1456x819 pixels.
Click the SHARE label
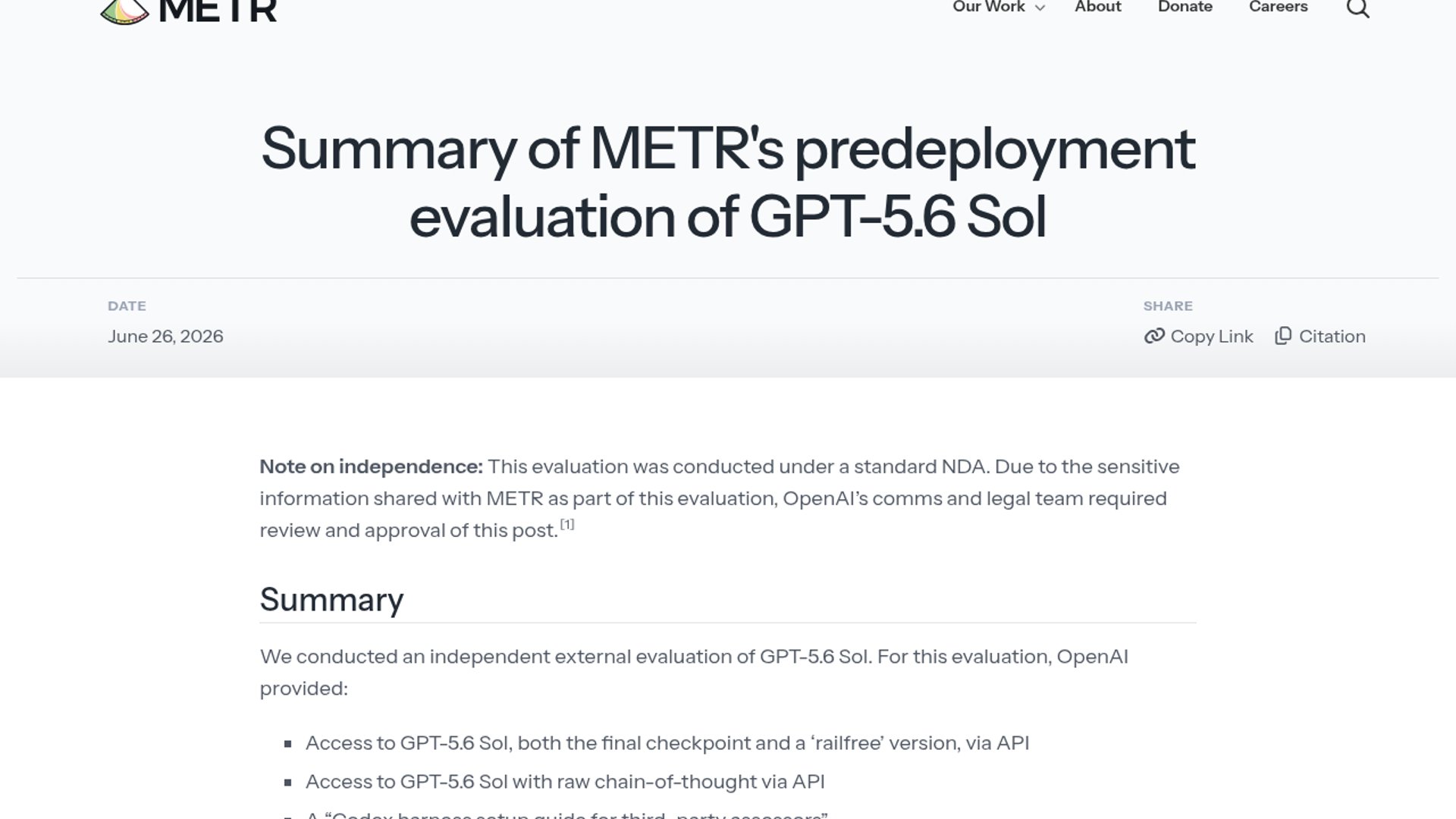tap(1168, 306)
